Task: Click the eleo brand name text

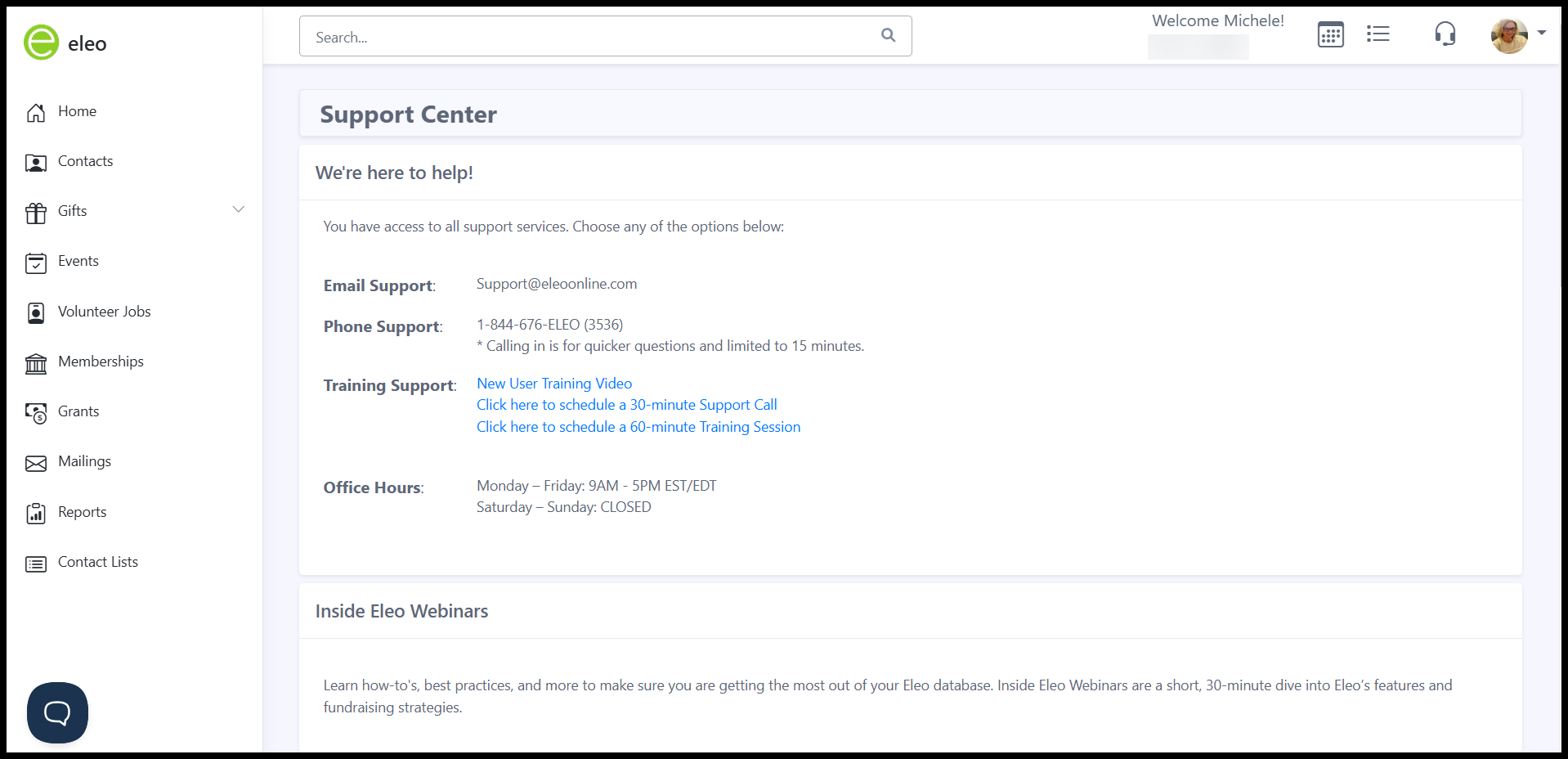Action: pos(87,43)
